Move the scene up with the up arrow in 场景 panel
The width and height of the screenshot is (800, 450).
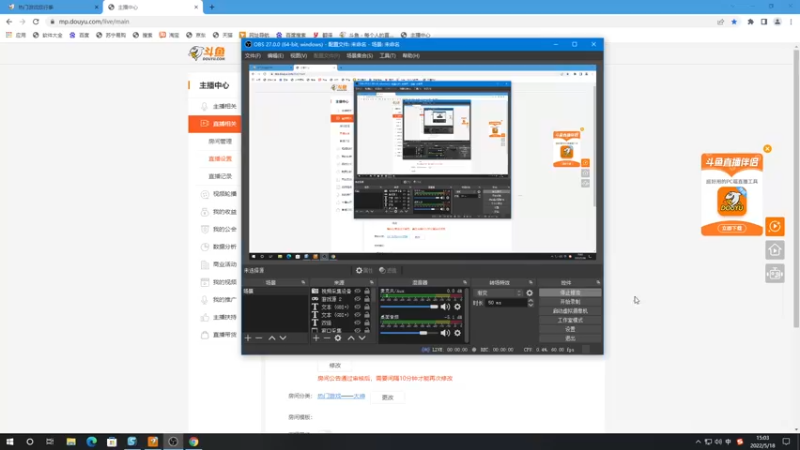272,338
